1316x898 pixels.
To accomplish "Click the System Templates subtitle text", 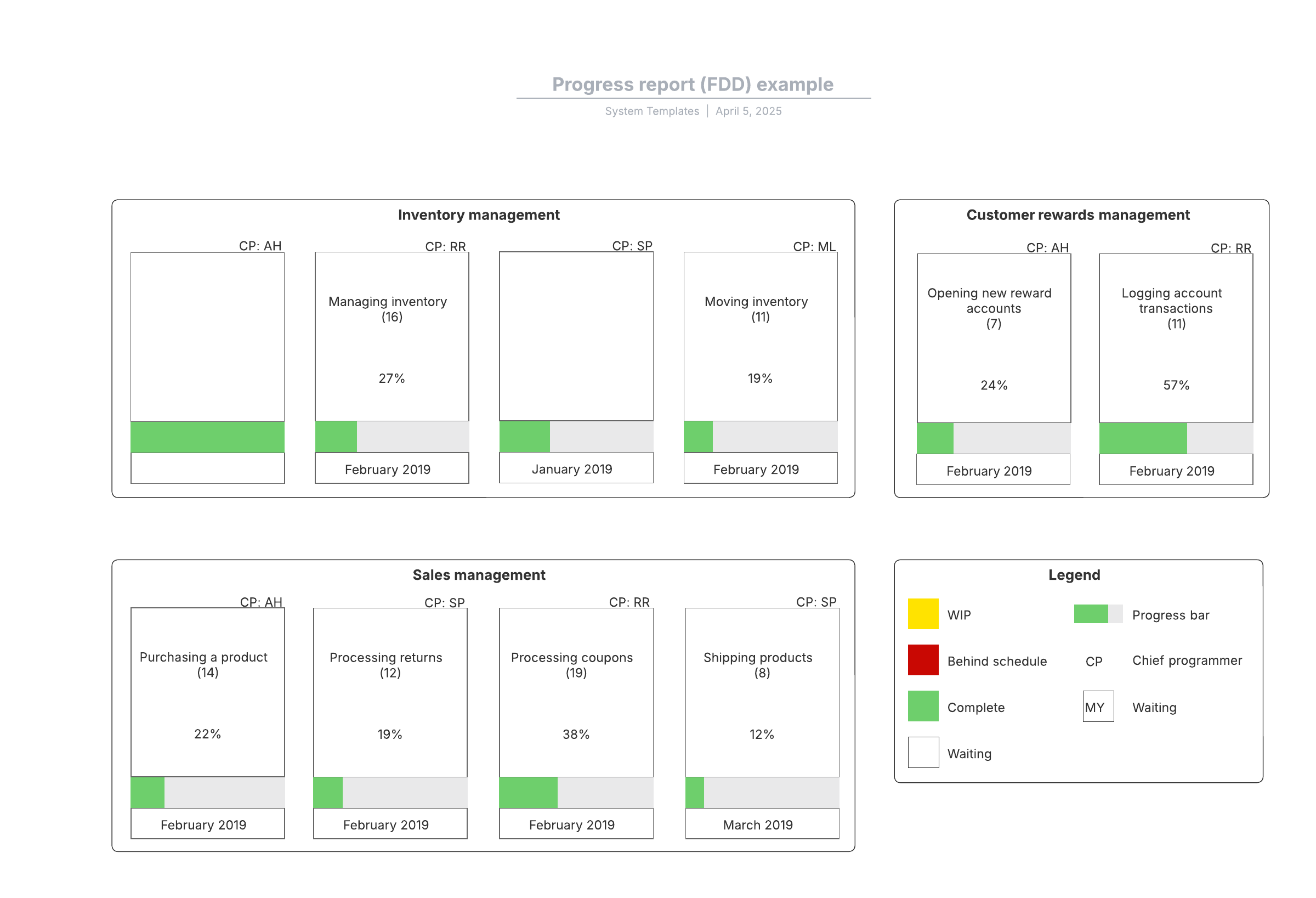I will pos(652,111).
